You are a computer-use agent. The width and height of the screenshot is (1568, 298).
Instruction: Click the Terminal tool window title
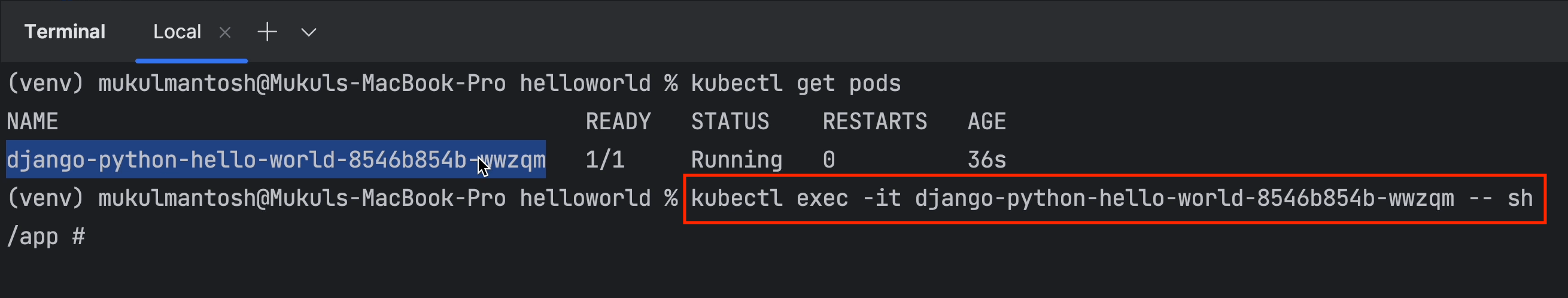click(x=65, y=32)
